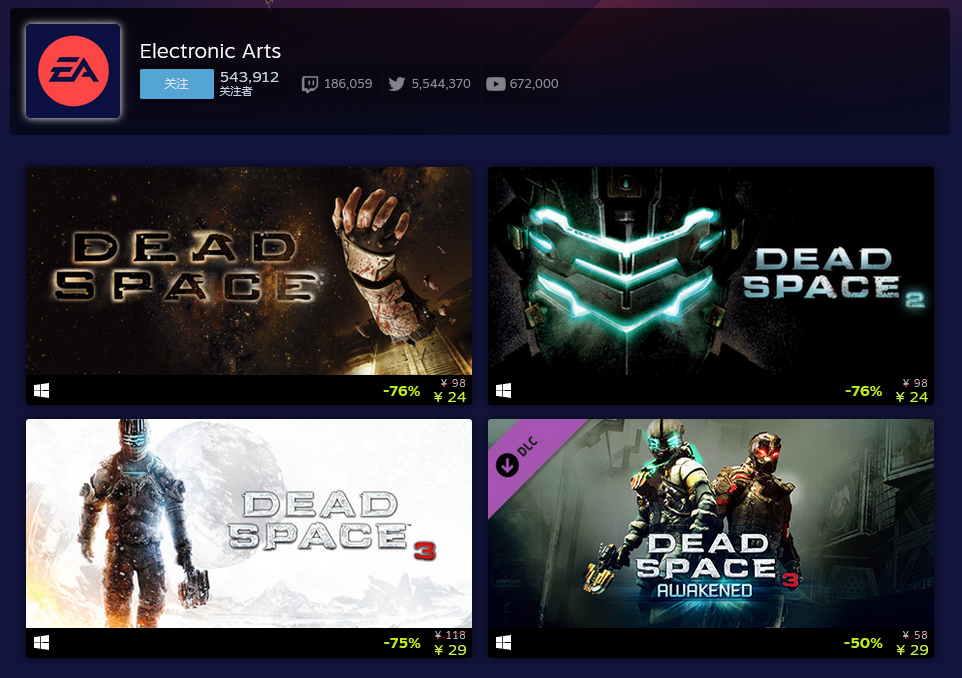Viewport: 962px width, 678px height.
Task: Open the Twitter follower count 5,544,370
Action: (x=441, y=84)
